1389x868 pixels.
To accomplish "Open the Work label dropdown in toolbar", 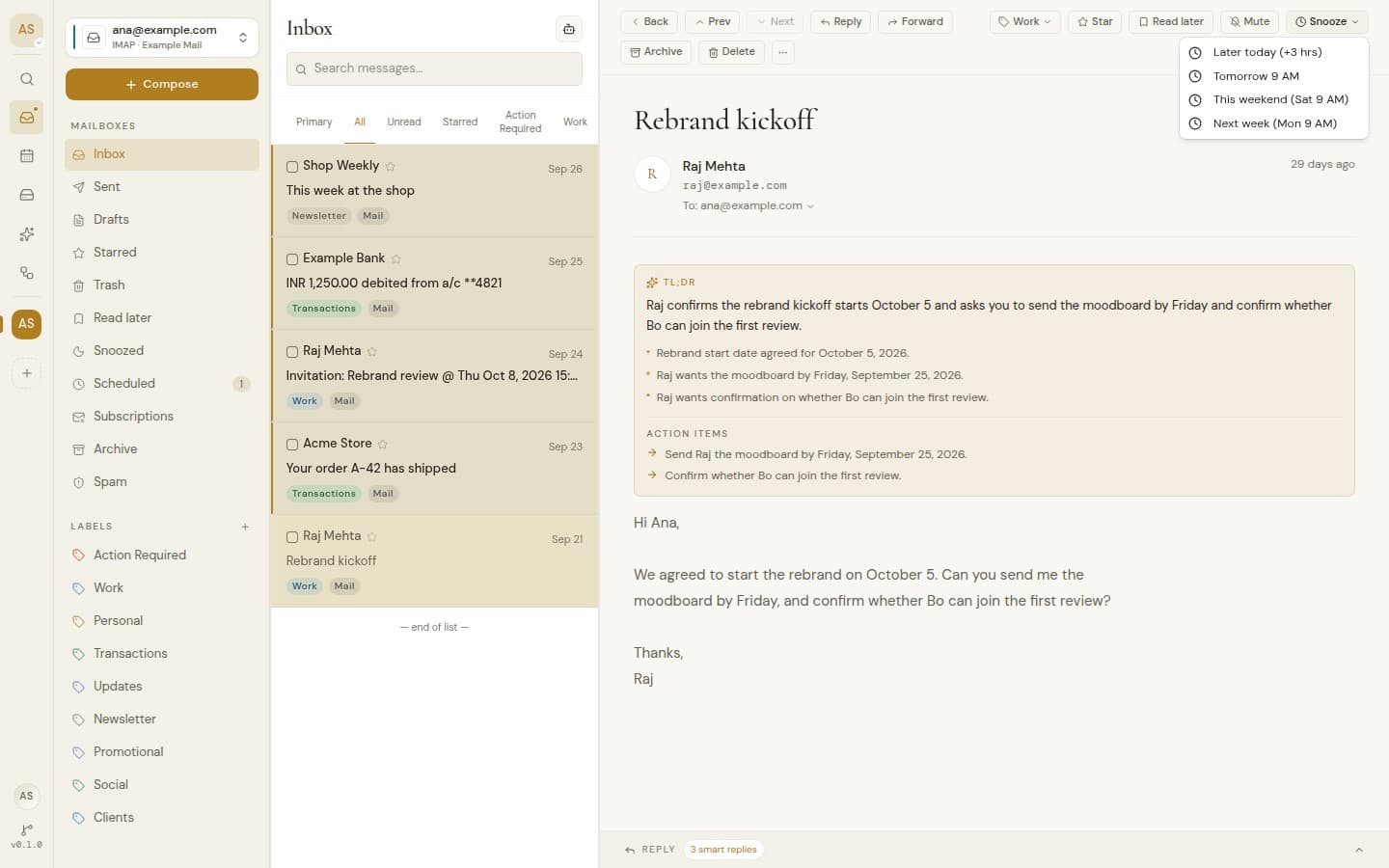I will click(x=1024, y=22).
